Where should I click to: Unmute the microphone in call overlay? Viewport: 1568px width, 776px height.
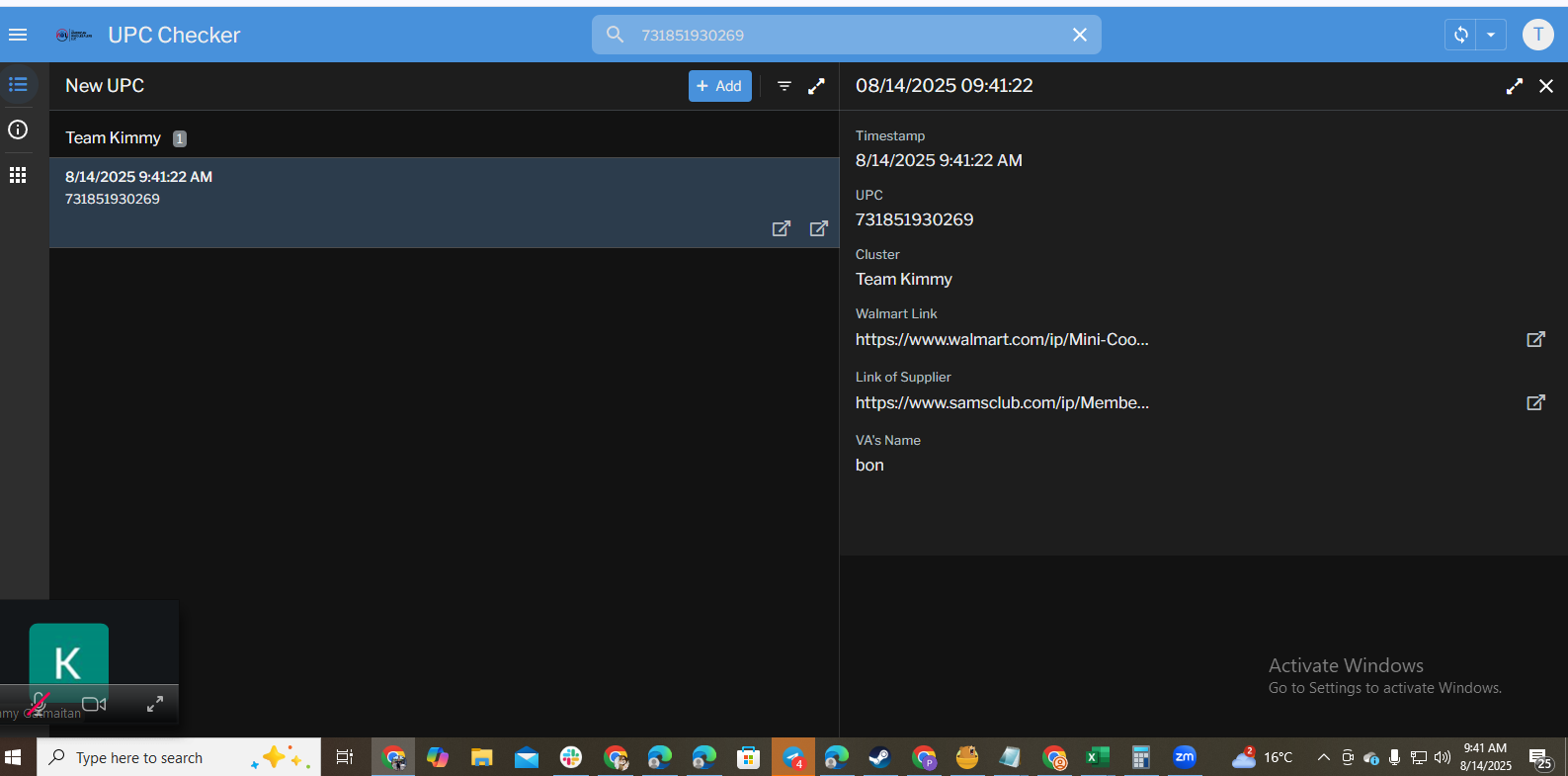click(x=40, y=703)
